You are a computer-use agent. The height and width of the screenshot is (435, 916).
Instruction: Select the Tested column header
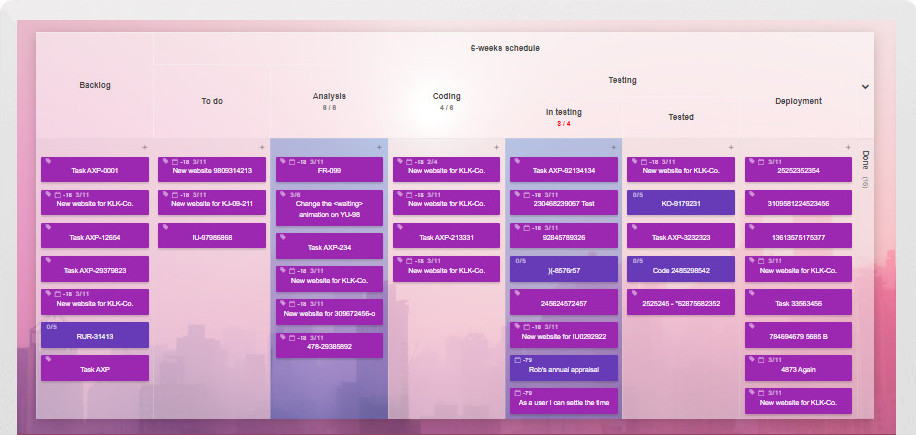coord(681,117)
